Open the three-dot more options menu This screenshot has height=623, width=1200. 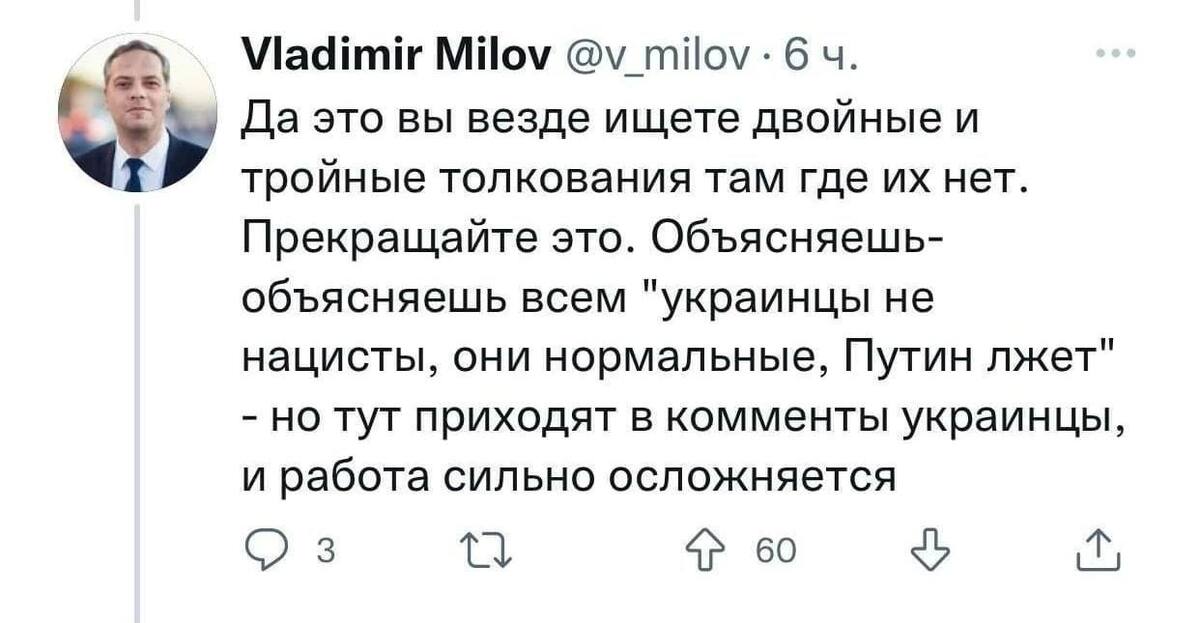[x=1115, y=54]
